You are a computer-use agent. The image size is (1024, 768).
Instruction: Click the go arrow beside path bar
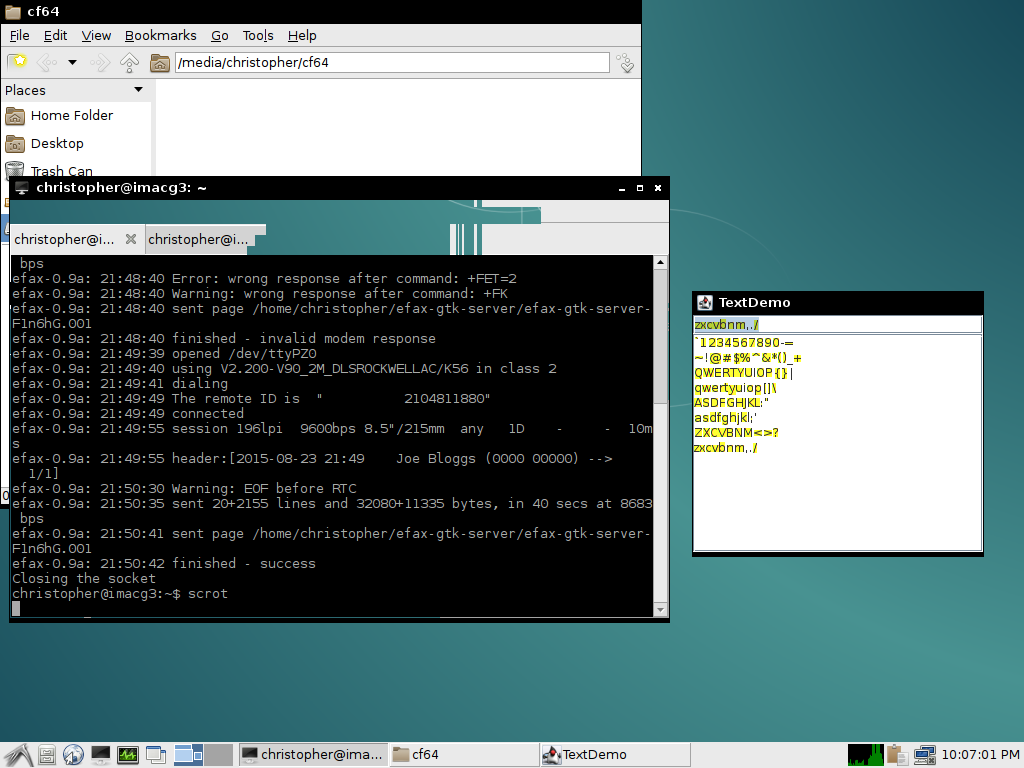click(626, 63)
